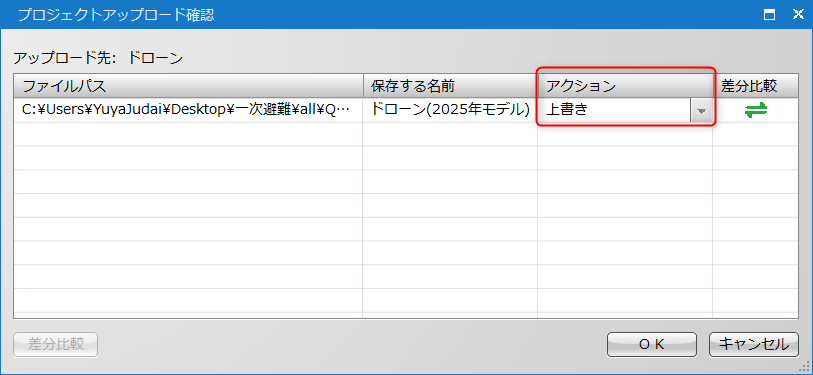Select the 保存する名前 column header
Viewport: 813px width, 375px height.
point(450,86)
